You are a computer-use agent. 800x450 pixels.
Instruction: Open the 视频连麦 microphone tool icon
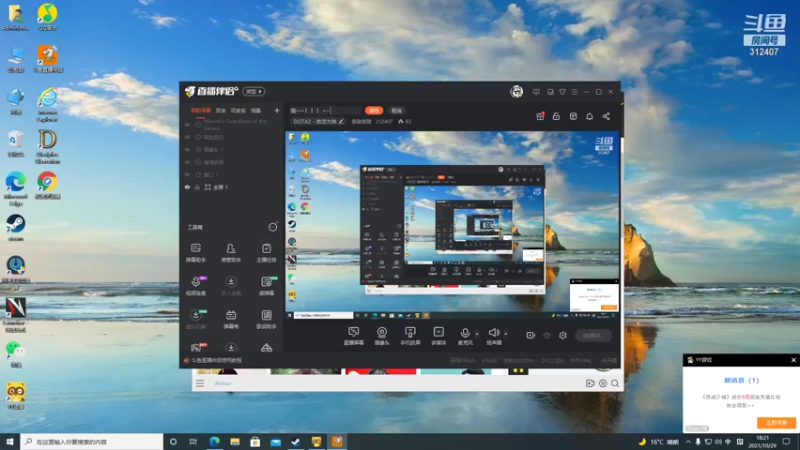[196, 286]
